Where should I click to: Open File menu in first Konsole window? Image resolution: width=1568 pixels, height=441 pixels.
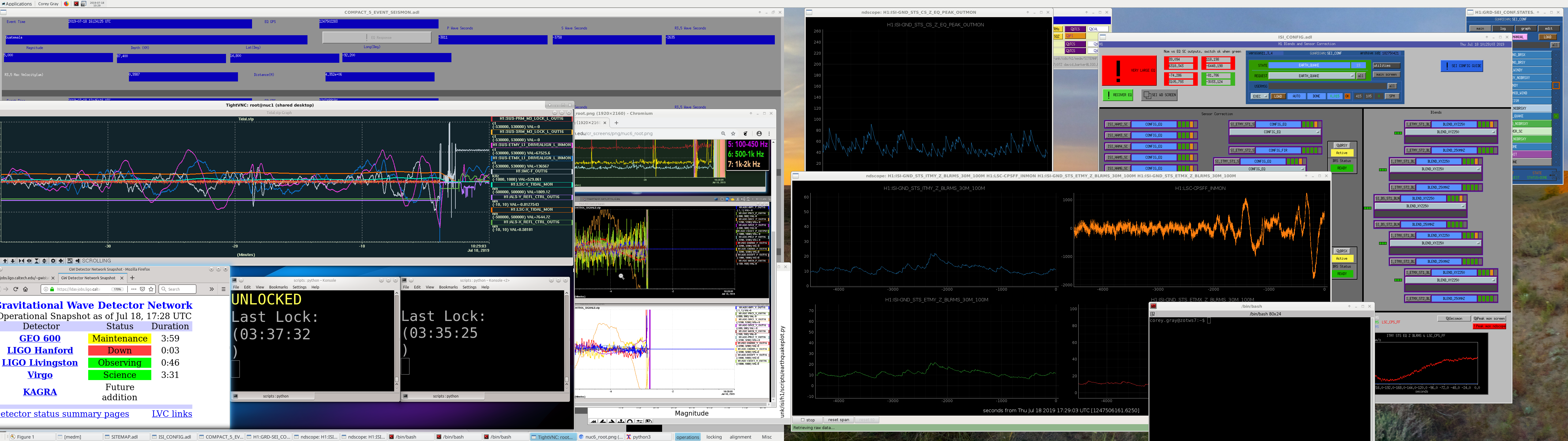click(x=236, y=287)
